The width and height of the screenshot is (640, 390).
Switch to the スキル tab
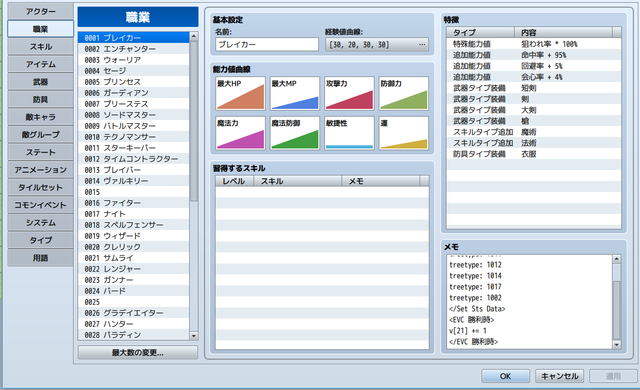point(40,47)
